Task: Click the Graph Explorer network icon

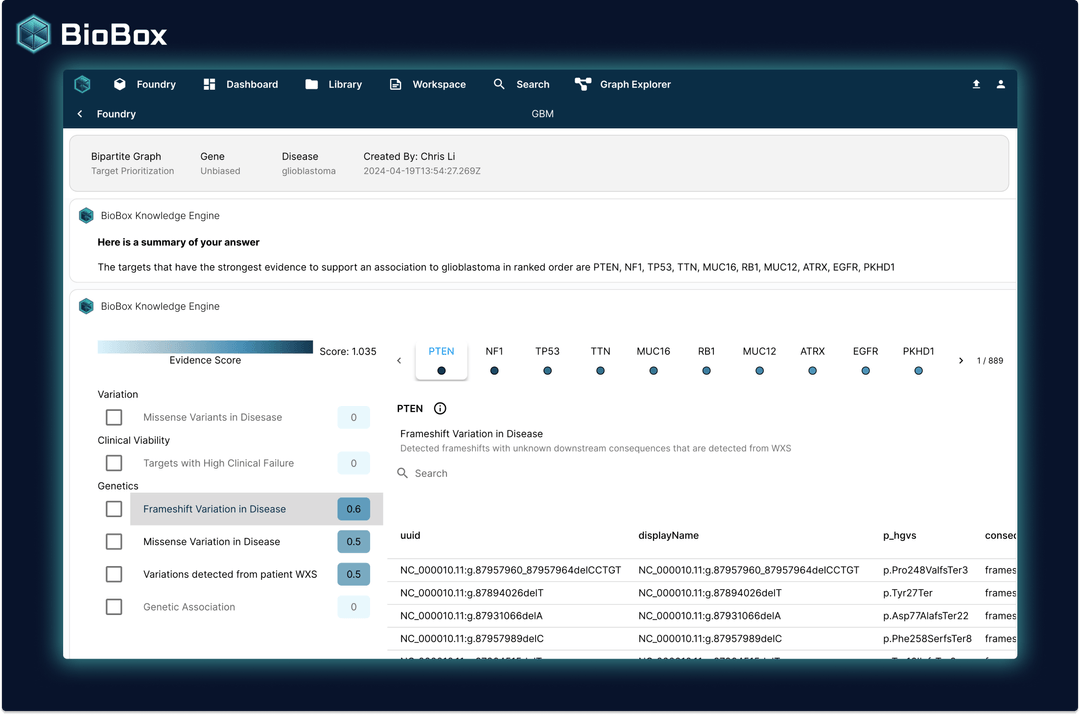Action: pos(583,84)
